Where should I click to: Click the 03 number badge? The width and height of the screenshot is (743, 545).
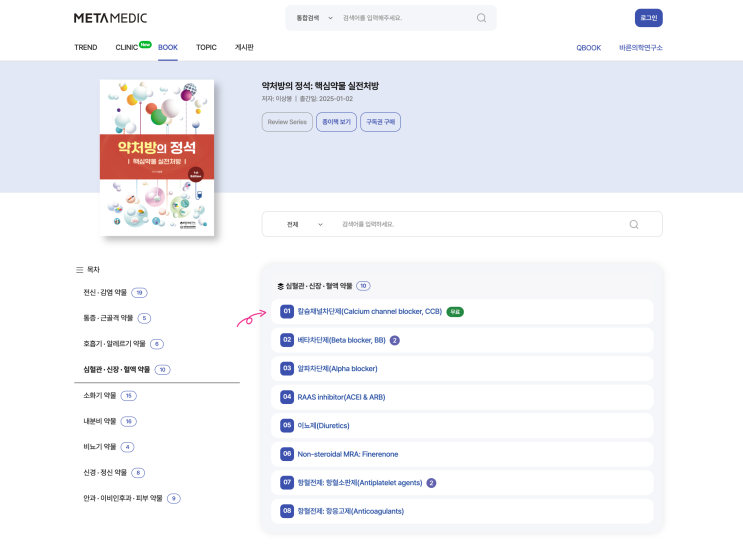(x=287, y=368)
